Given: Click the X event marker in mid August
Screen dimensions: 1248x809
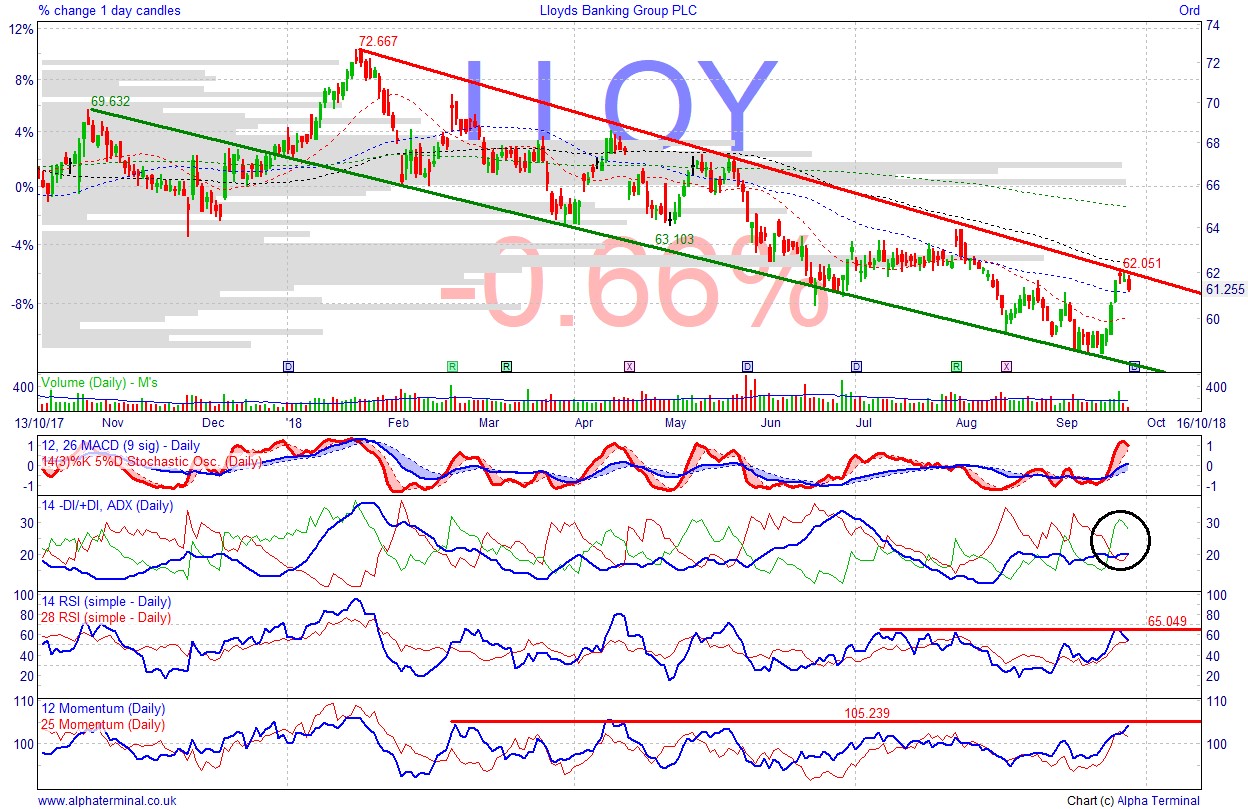Looking at the screenshot, I should [x=1006, y=367].
